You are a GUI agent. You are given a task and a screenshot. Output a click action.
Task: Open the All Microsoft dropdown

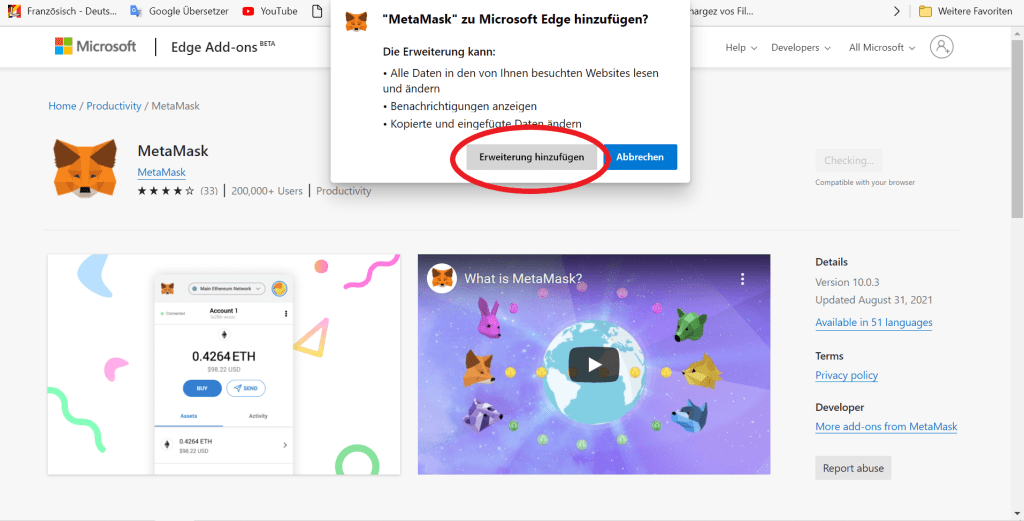click(x=881, y=48)
